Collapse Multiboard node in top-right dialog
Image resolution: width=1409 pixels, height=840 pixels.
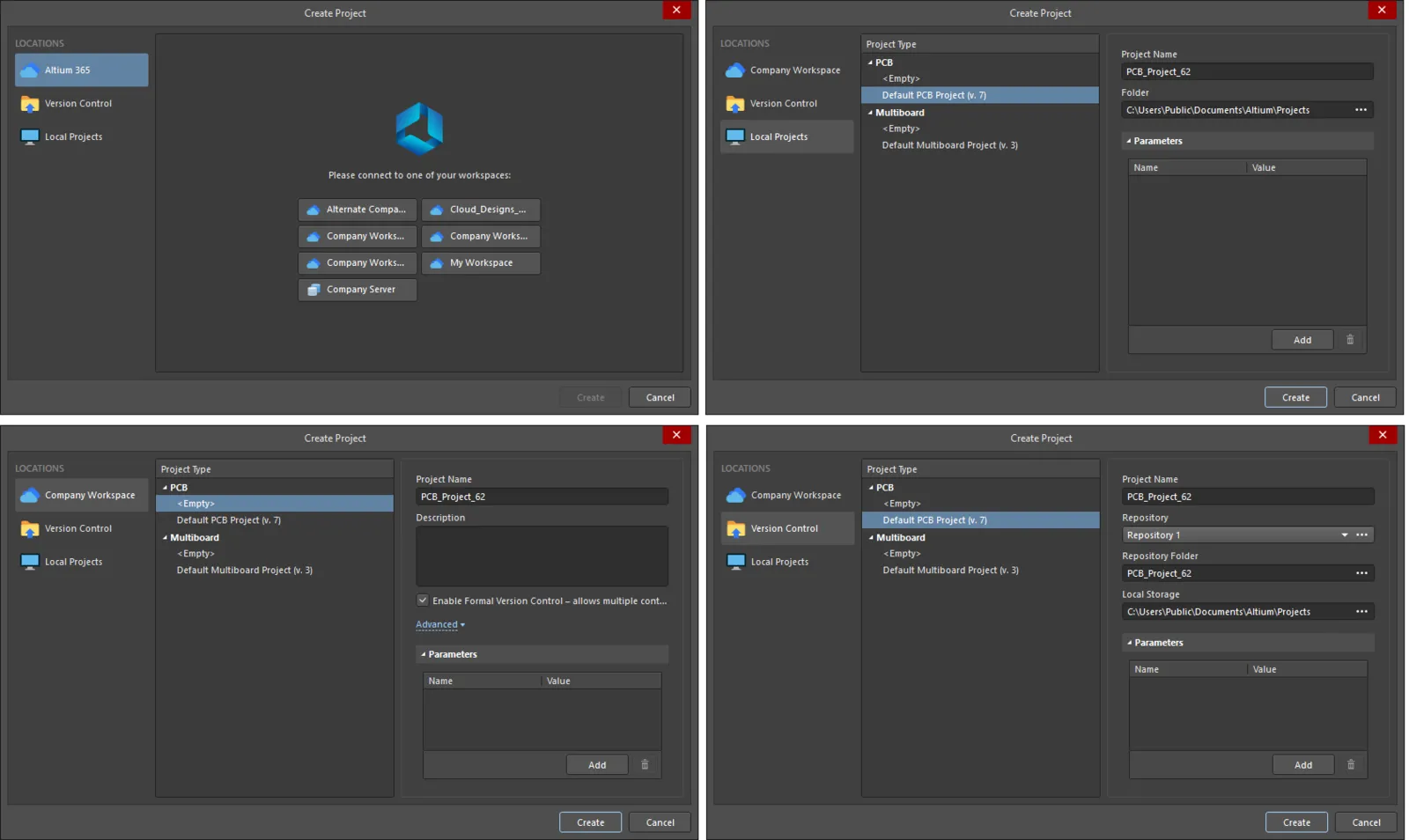[x=870, y=113]
